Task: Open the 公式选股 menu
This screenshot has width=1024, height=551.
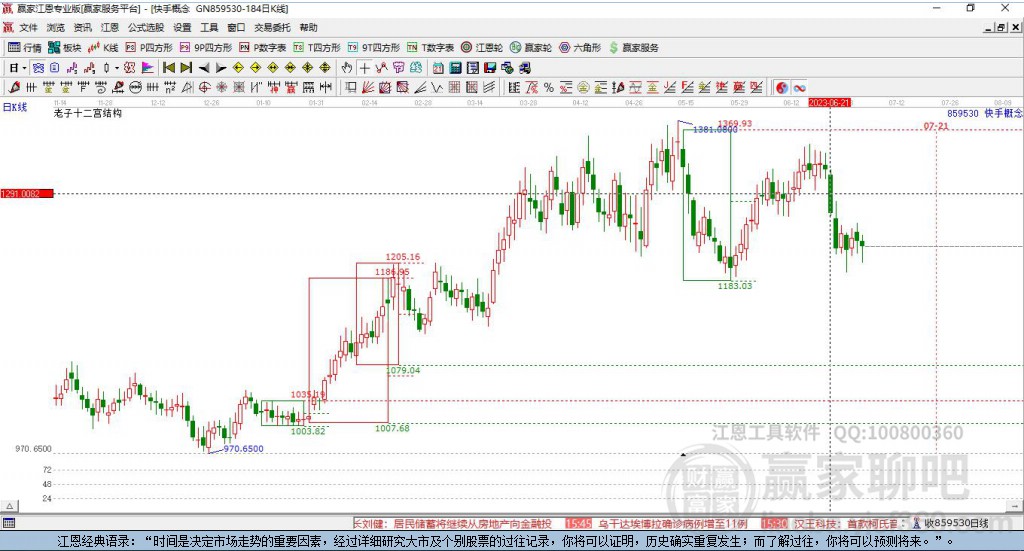Action: (146, 27)
